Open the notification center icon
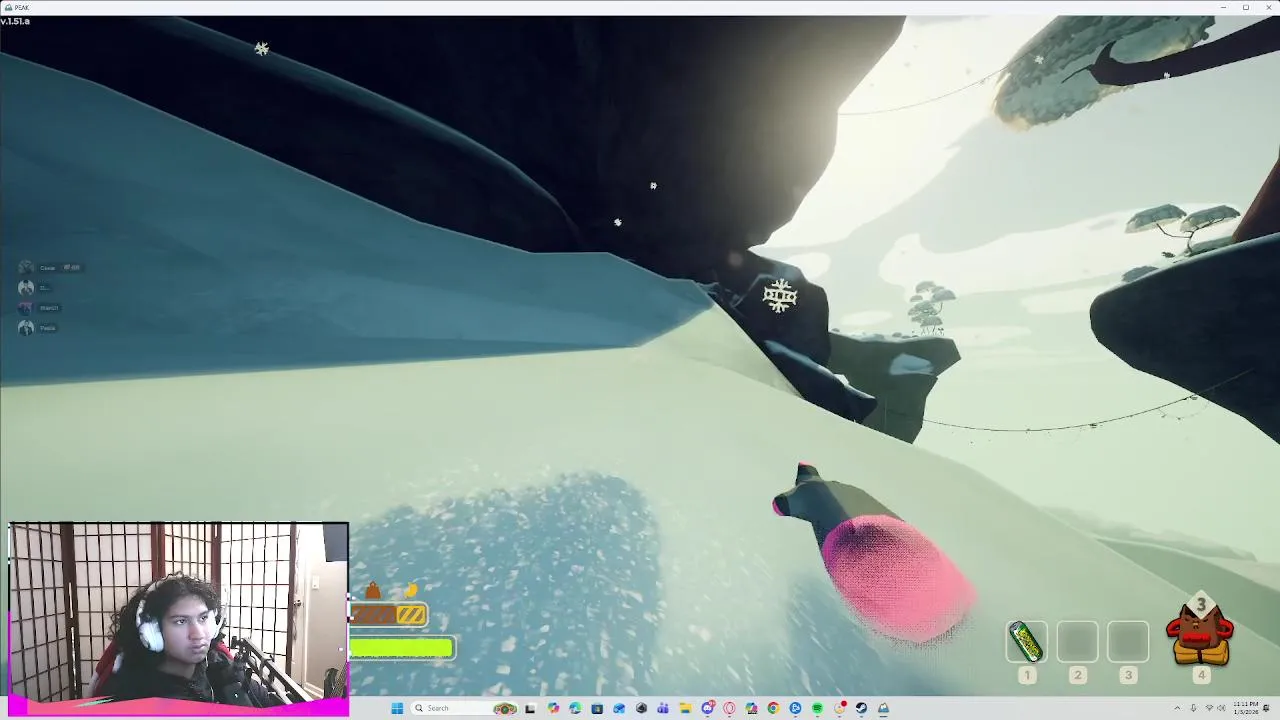The width and height of the screenshot is (1280, 720). click(x=1266, y=708)
